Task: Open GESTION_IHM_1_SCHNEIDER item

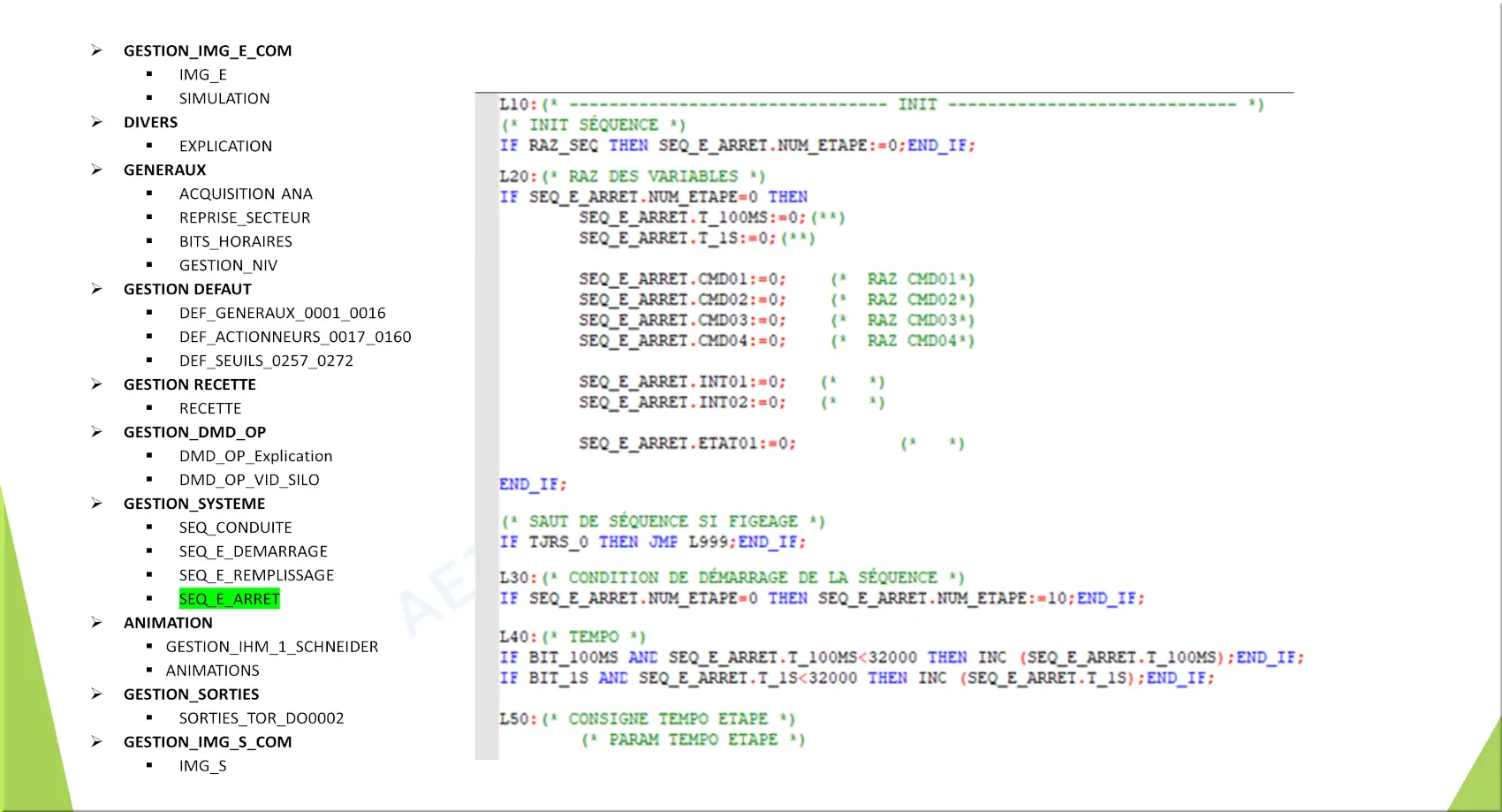Action: coord(272,647)
